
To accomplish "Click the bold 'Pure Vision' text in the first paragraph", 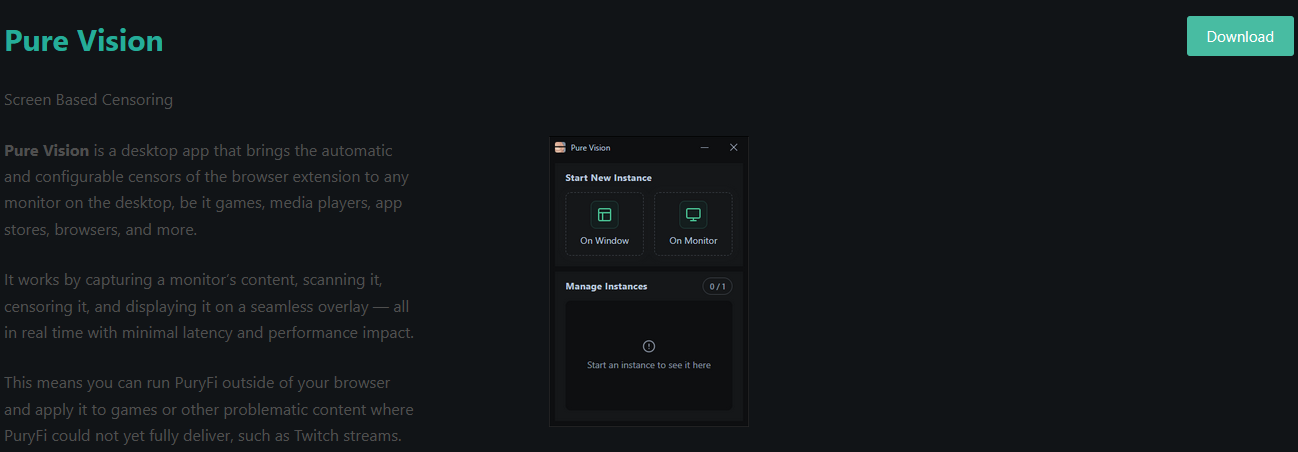I will coord(47,151).
